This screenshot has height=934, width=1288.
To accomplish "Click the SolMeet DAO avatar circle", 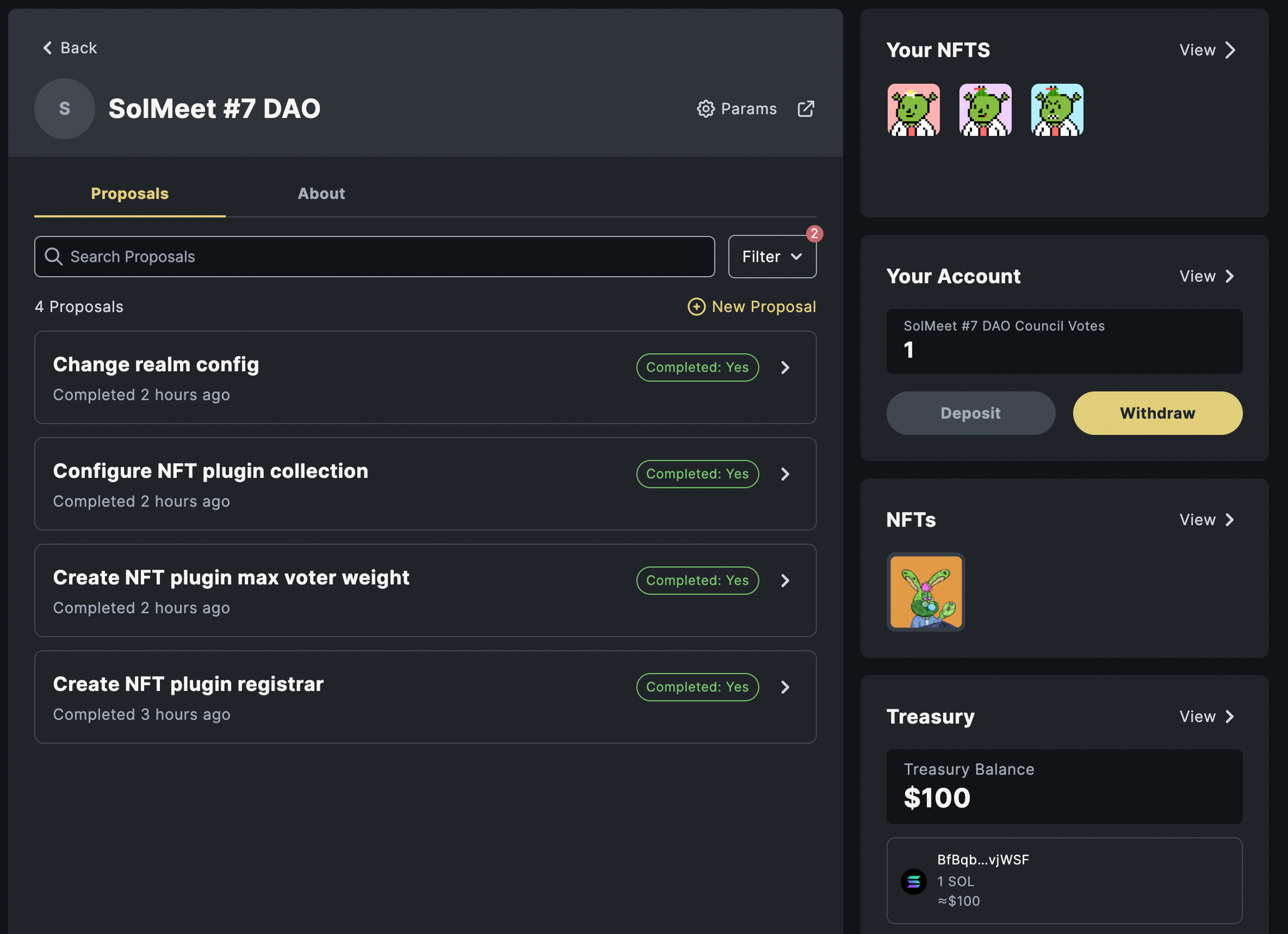I will [65, 109].
